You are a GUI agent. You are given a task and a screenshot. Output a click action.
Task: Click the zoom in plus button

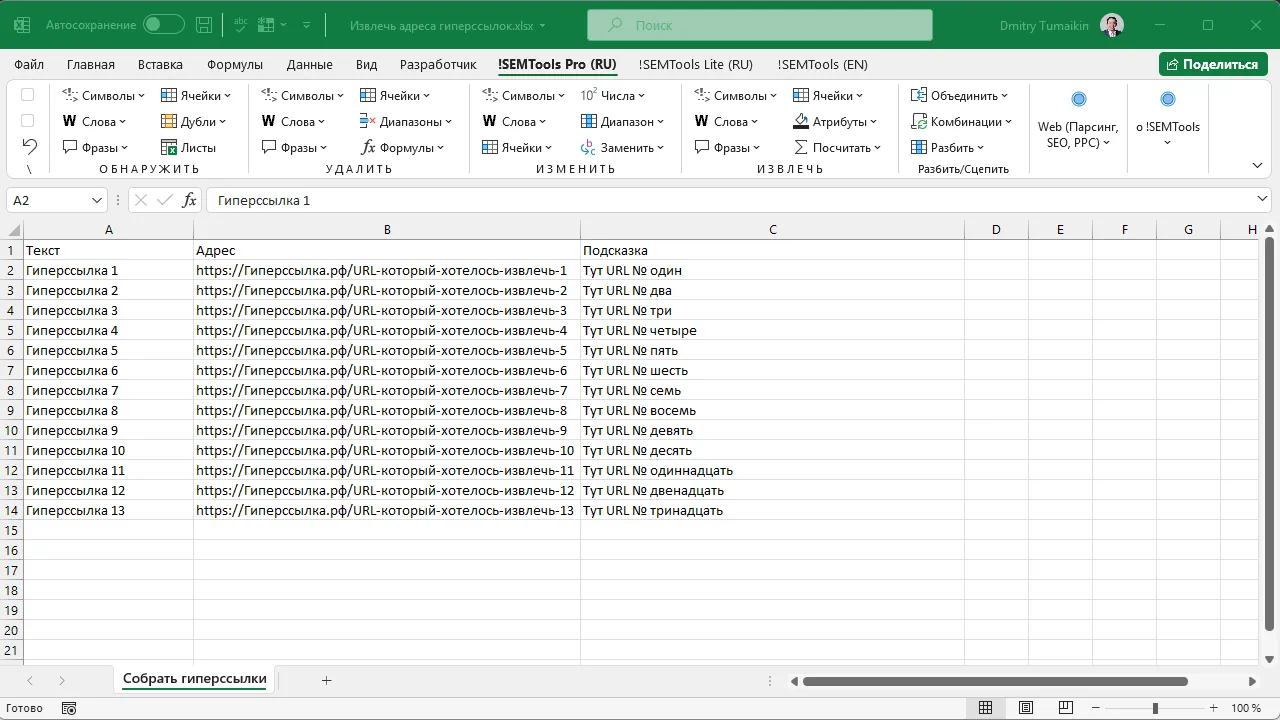tap(1214, 708)
